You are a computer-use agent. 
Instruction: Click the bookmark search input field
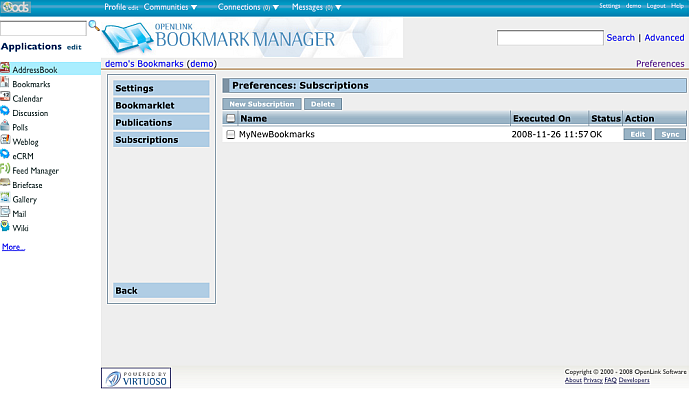[x=550, y=38]
